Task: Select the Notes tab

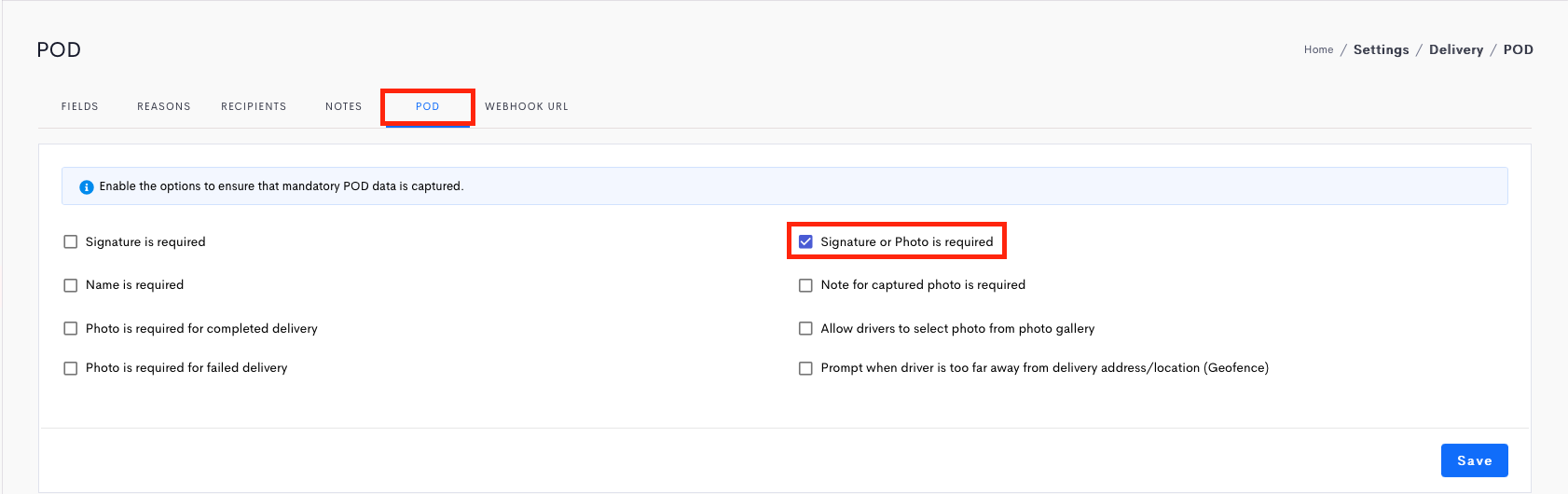Action: coord(344,106)
